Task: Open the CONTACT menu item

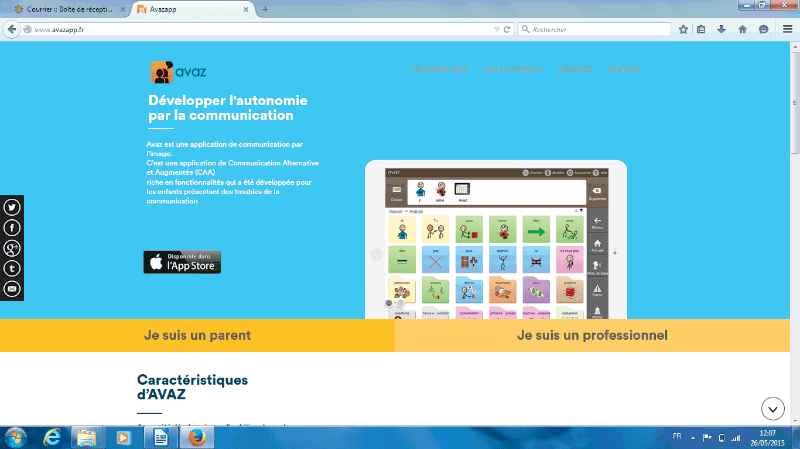Action: tap(622, 69)
